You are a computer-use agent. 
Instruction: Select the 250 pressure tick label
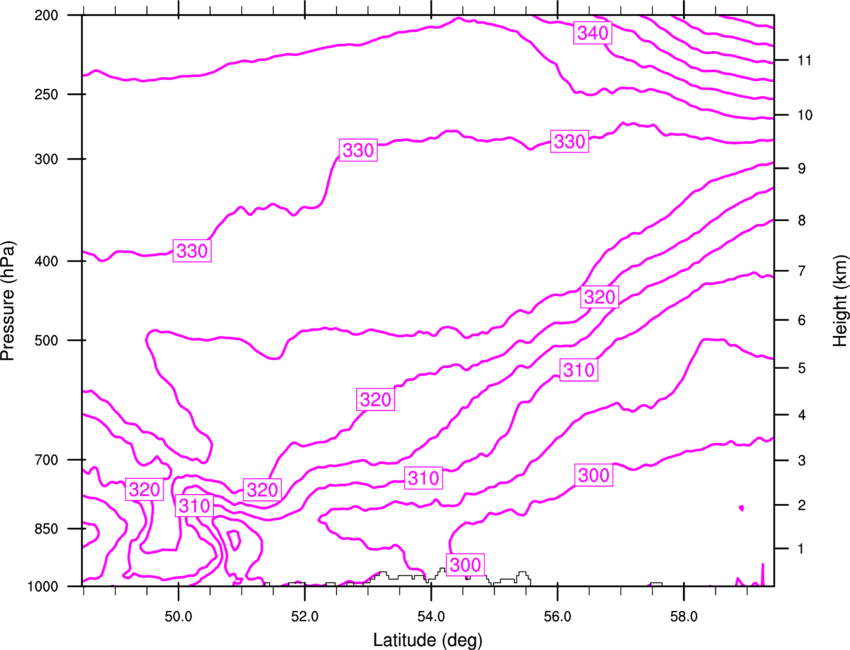click(x=46, y=94)
